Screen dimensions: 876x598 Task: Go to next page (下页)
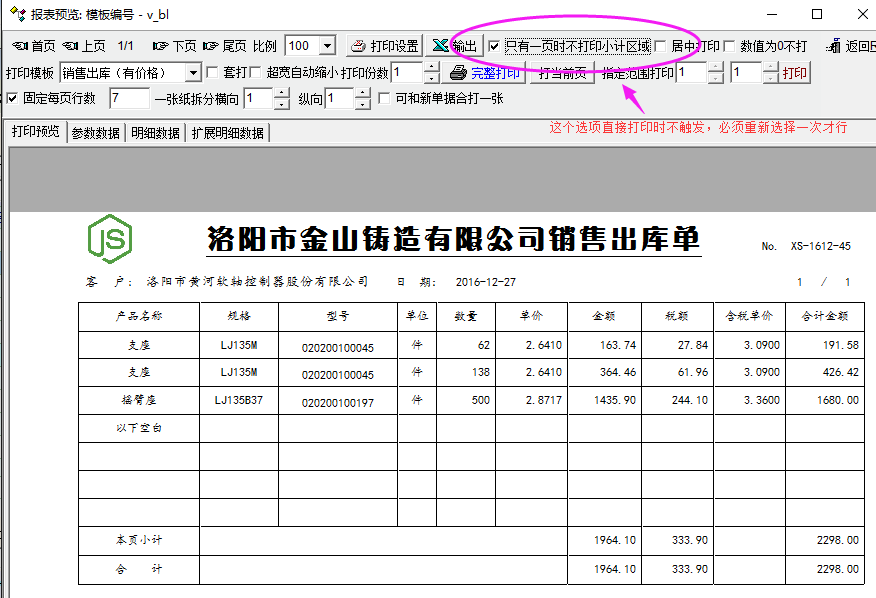point(174,46)
